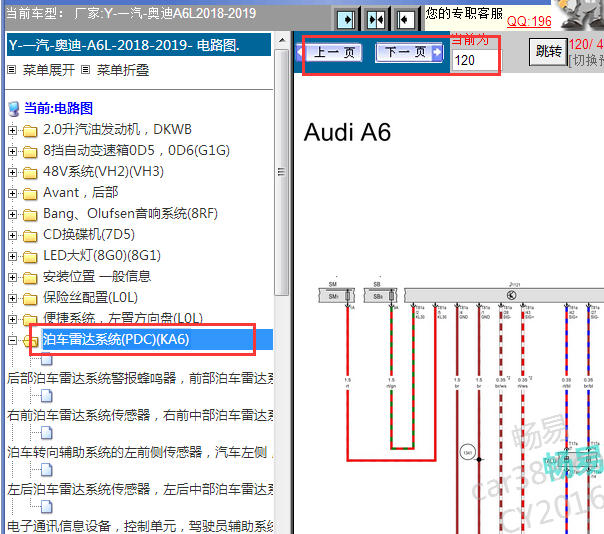Click the 安装位置 folder icon
This screenshot has height=534, width=604.
(x=30, y=278)
